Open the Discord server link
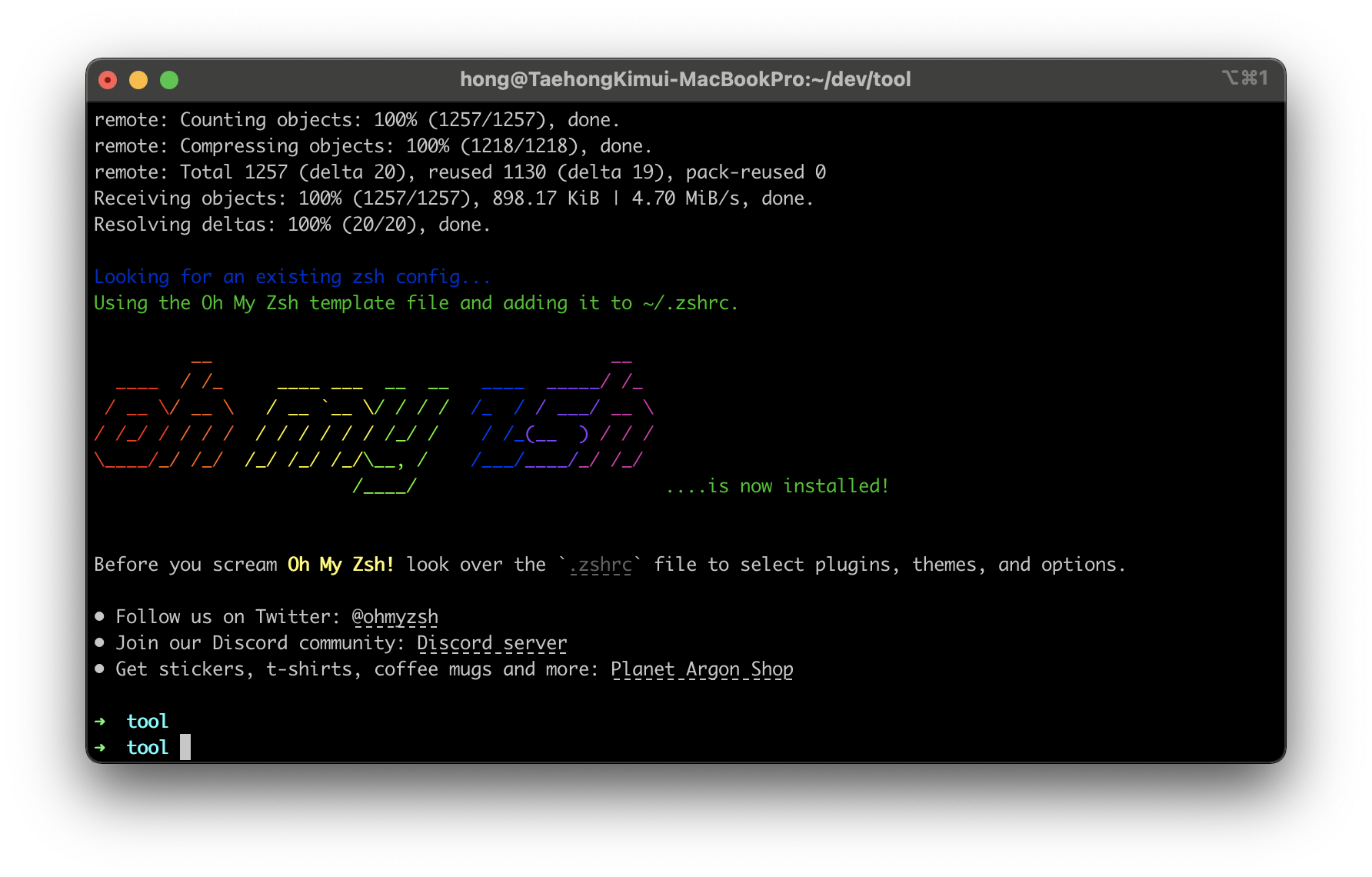This screenshot has height=877, width=1372. click(x=491, y=643)
